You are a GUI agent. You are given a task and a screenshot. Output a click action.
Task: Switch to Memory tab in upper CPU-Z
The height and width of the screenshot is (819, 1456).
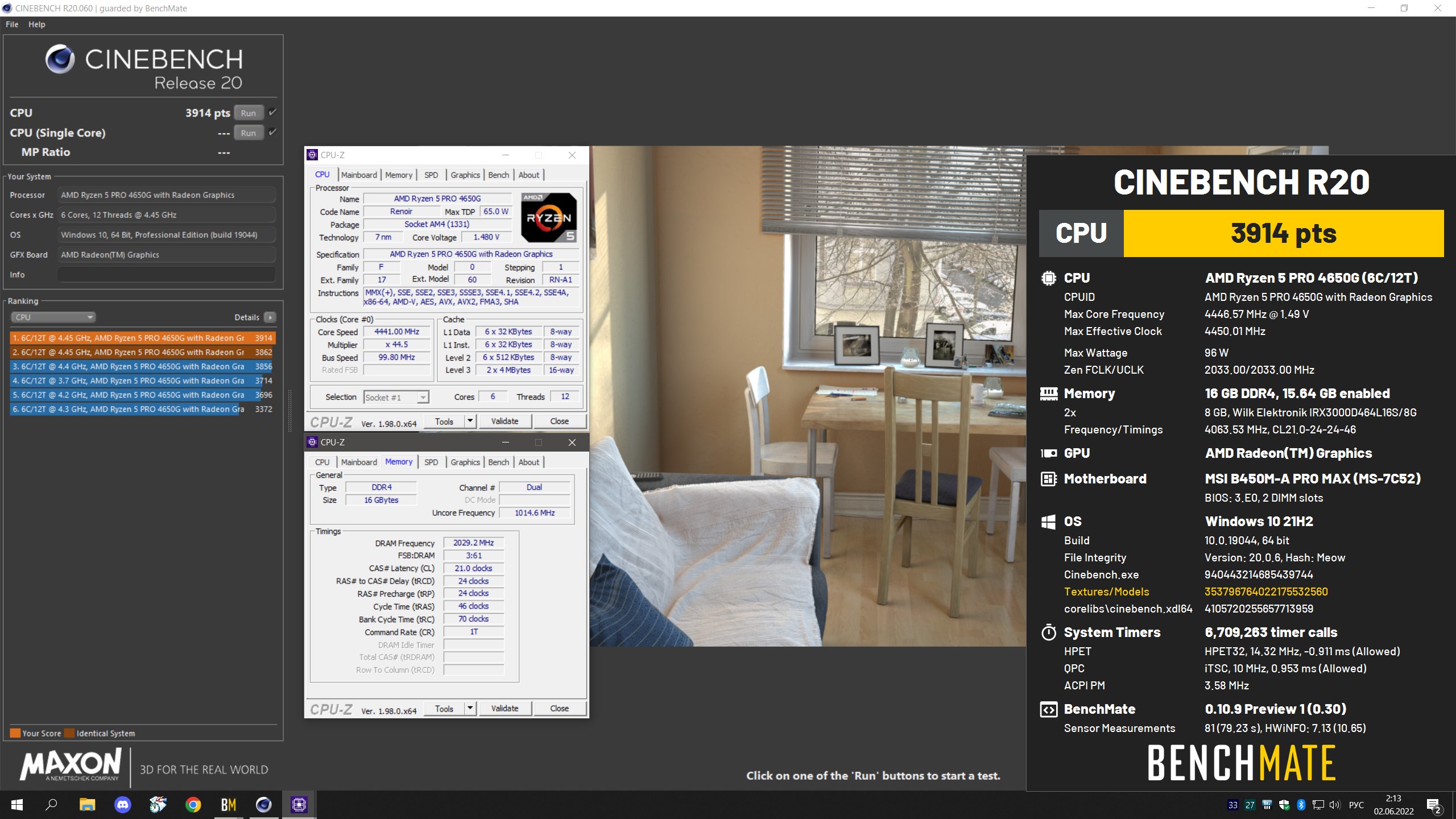(399, 175)
